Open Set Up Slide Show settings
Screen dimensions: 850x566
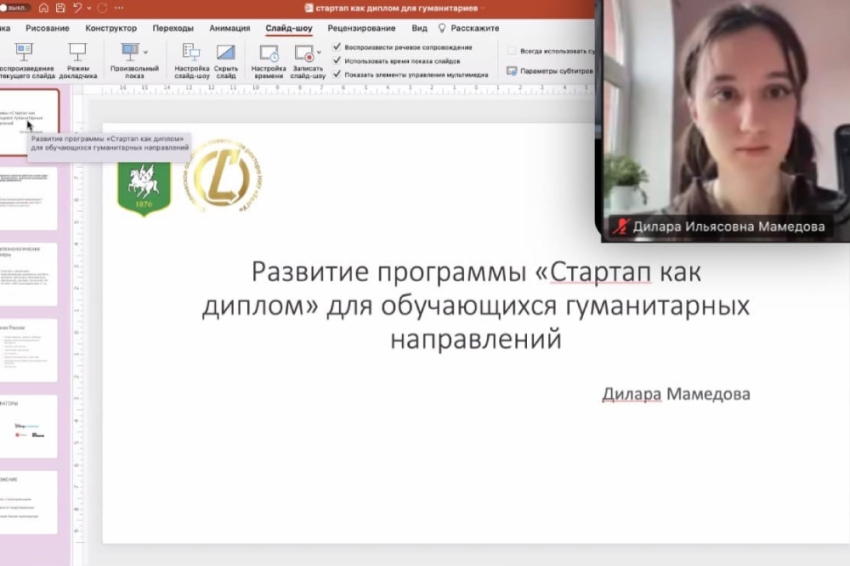tap(191, 52)
